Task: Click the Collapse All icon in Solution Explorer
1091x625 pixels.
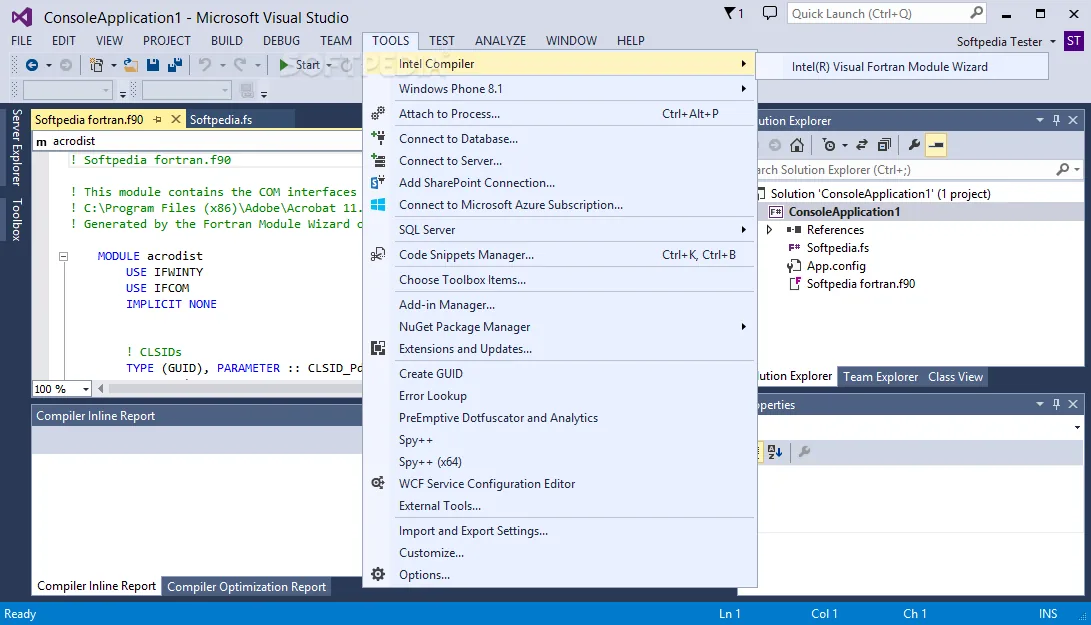Action: (884, 145)
